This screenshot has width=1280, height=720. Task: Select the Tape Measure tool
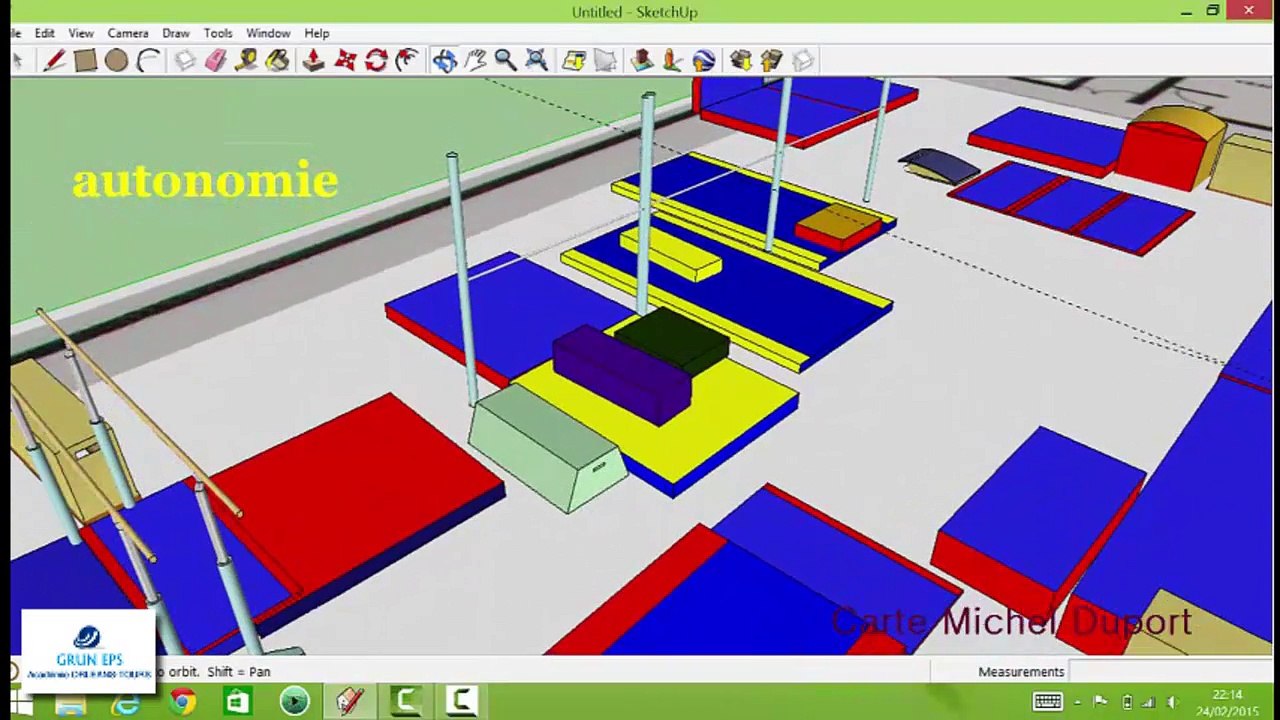point(247,61)
